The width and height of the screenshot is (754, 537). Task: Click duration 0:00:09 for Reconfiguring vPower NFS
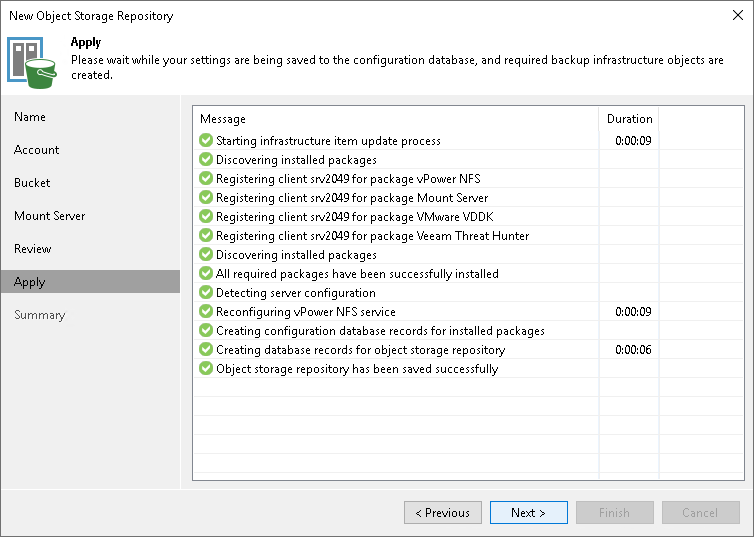pos(633,312)
